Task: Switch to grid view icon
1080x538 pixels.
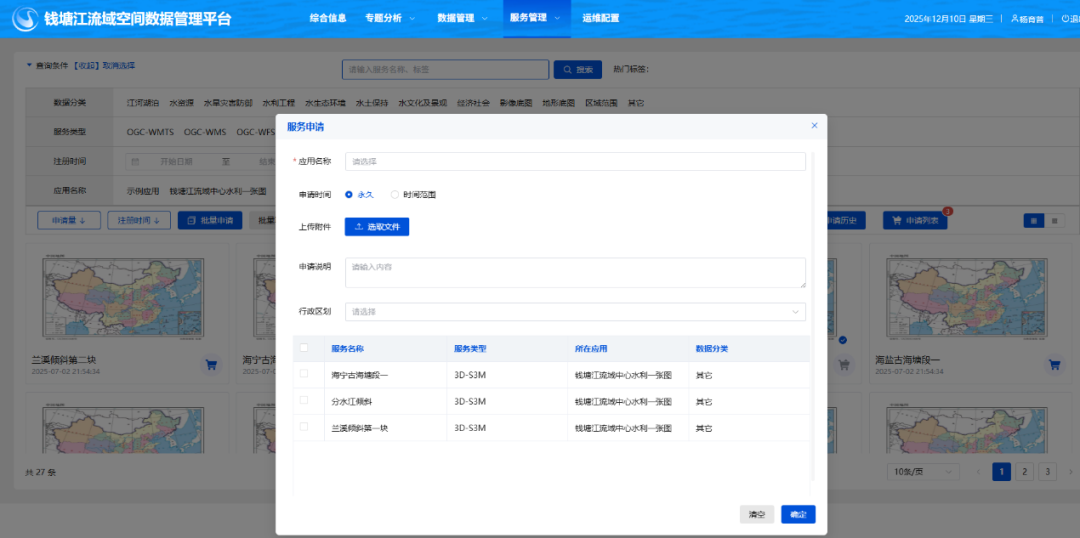Action: click(x=1034, y=220)
